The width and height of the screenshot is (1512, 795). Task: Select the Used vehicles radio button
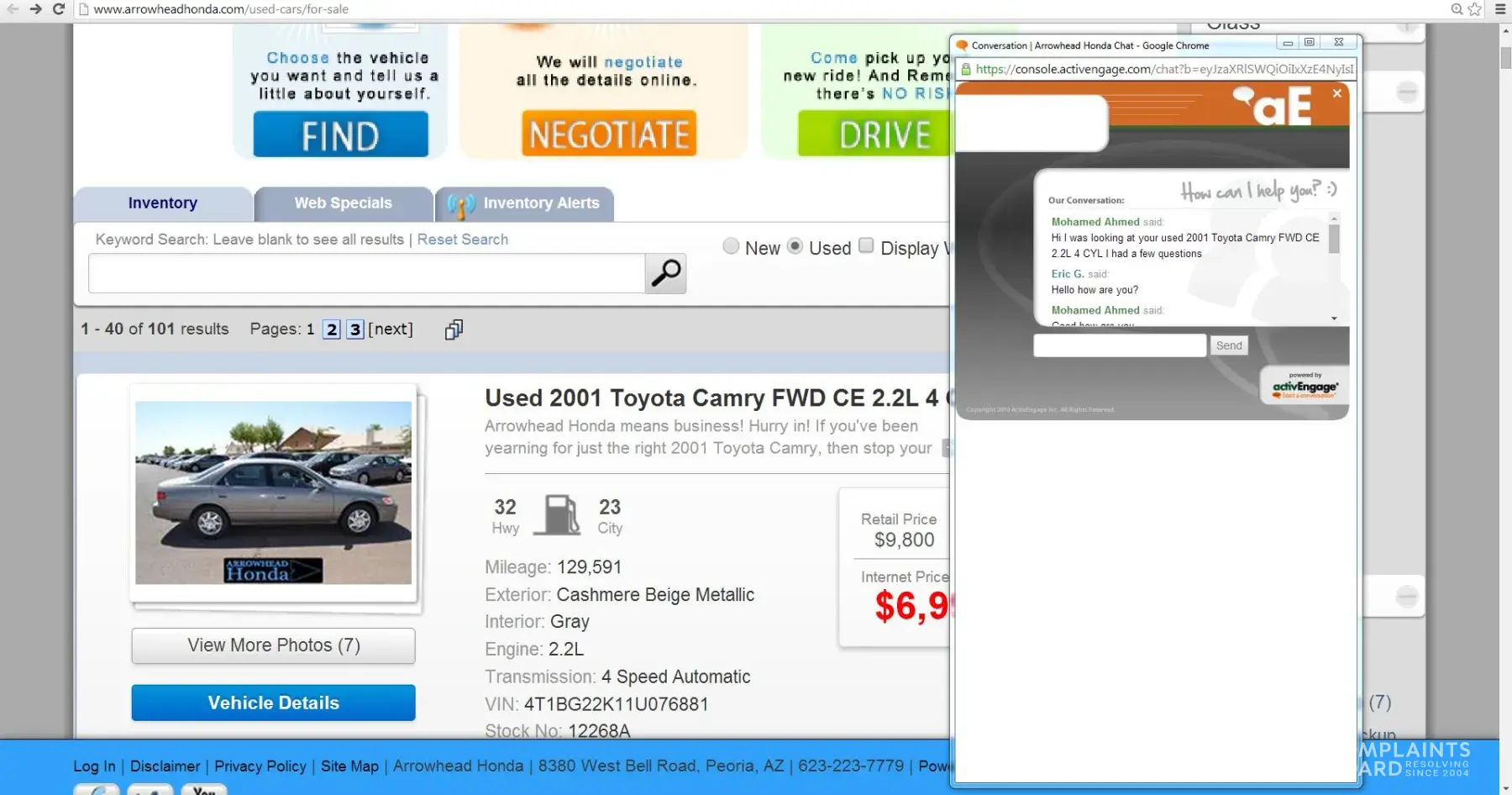click(795, 246)
